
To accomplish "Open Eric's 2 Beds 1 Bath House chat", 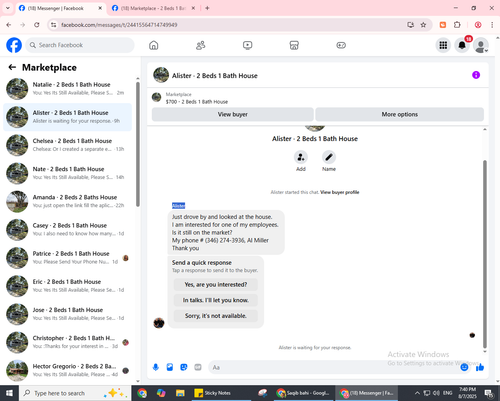I will click(x=68, y=286).
